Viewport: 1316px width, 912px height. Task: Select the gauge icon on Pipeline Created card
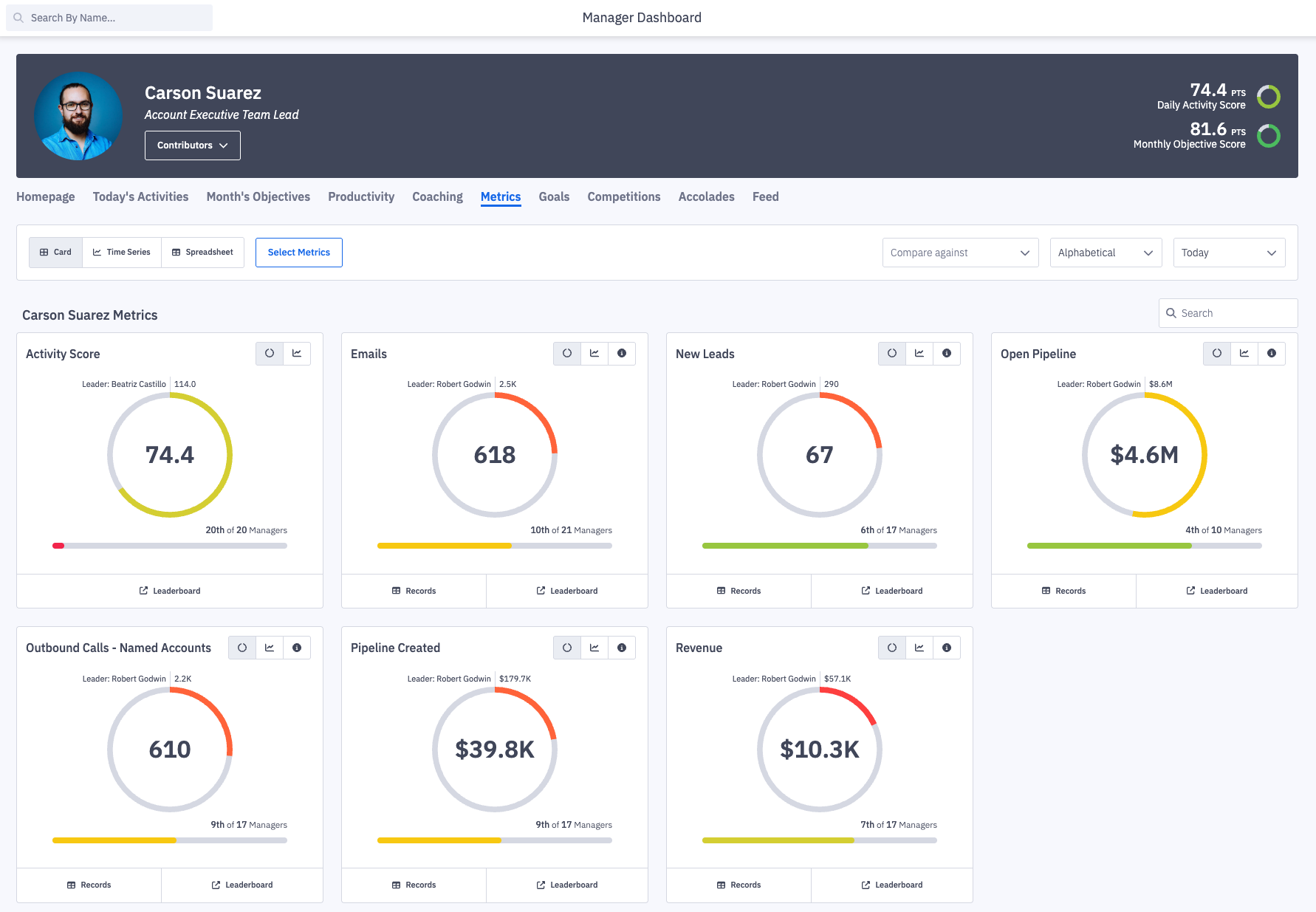tap(567, 648)
